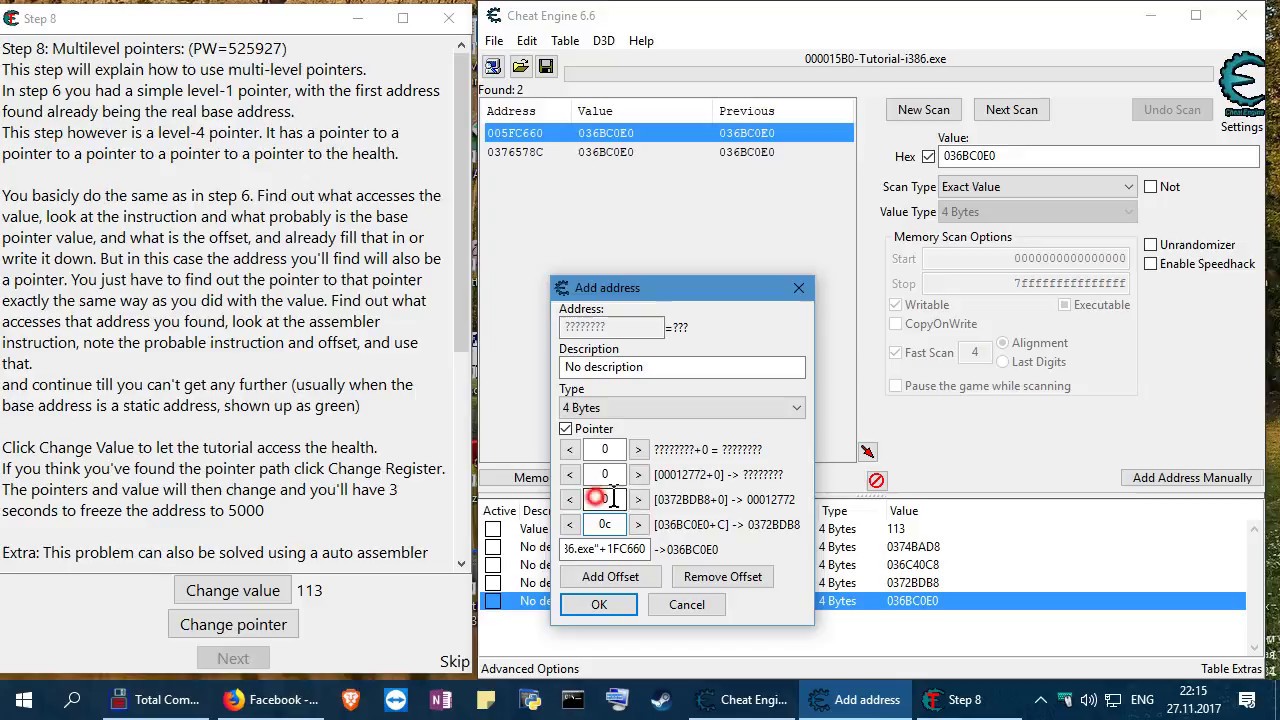Open TeamViewer from the taskbar

(396, 700)
